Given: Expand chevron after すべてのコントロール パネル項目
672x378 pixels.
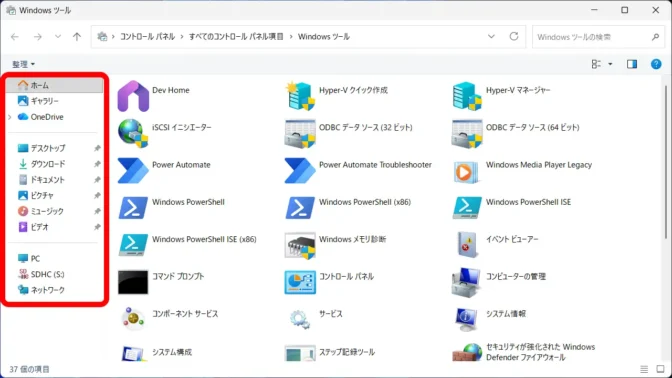Looking at the screenshot, I should click(291, 37).
